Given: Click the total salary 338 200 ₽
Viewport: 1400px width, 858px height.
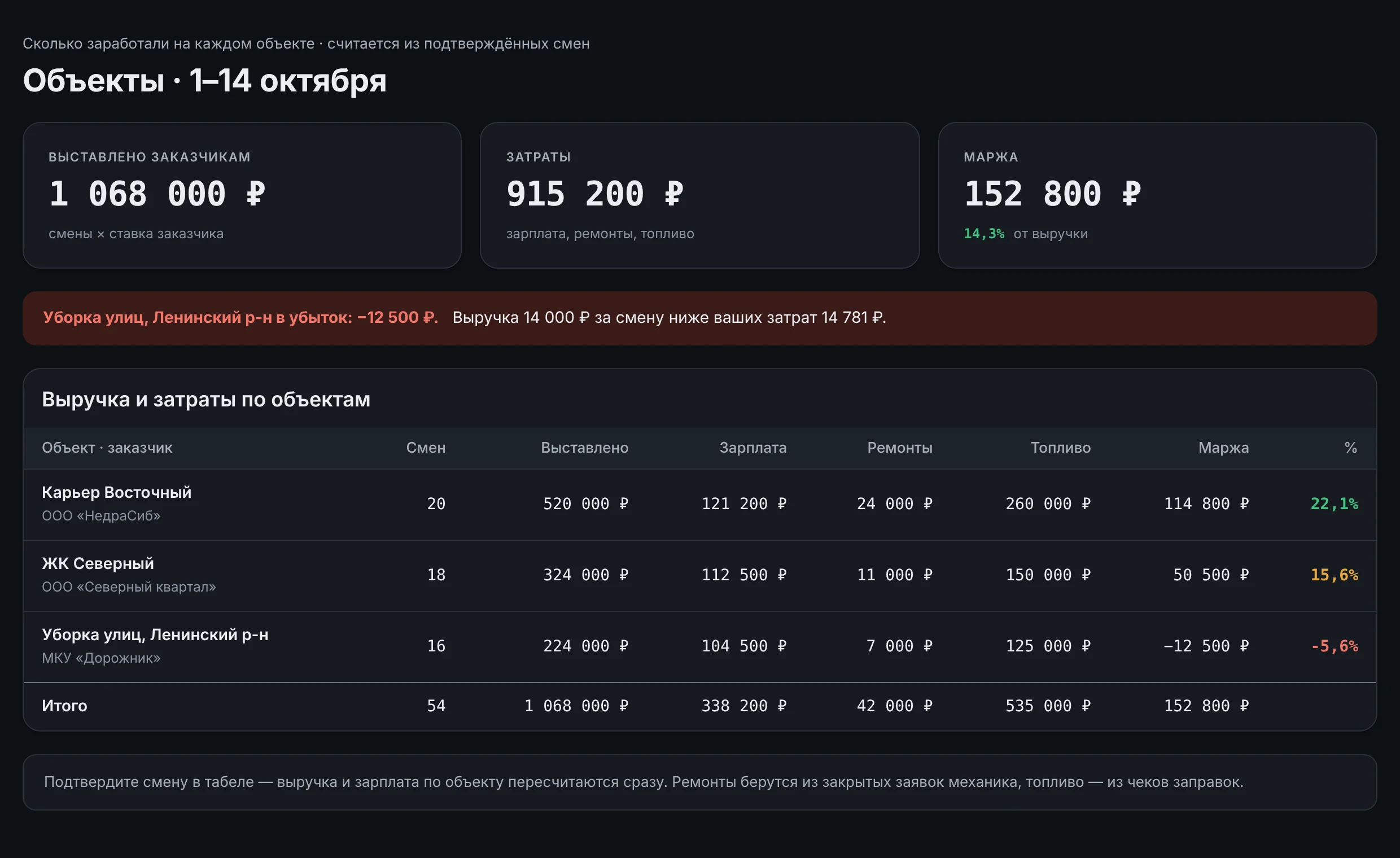Looking at the screenshot, I should point(744,706).
